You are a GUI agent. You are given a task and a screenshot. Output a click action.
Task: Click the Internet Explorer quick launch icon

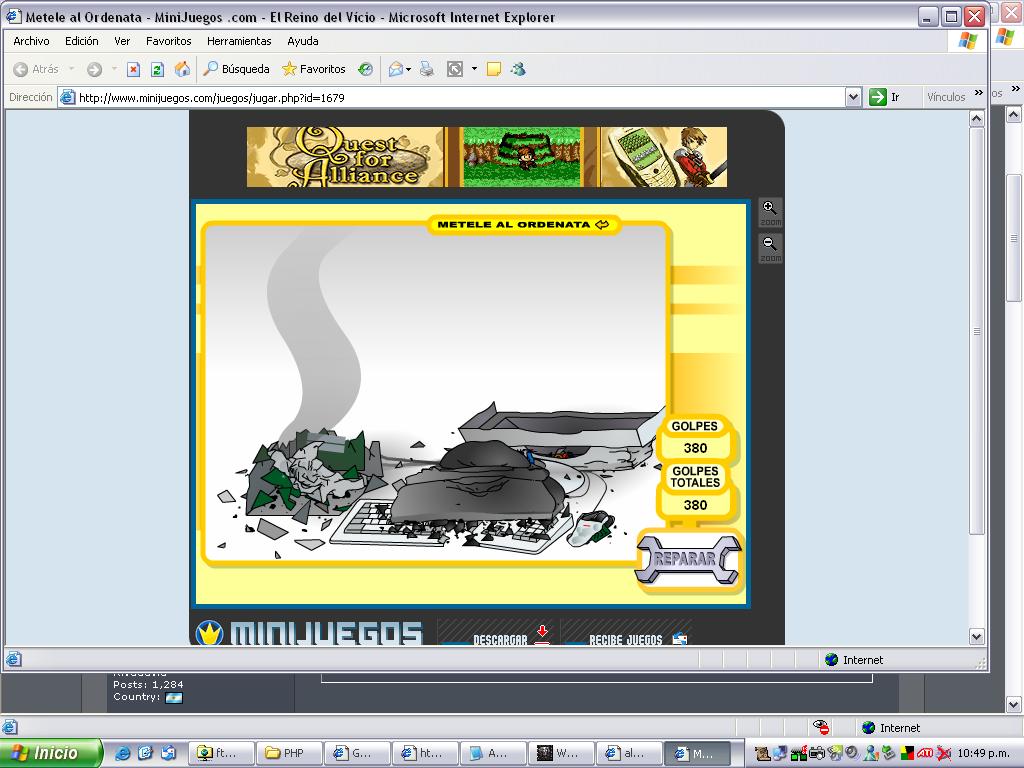[122, 753]
